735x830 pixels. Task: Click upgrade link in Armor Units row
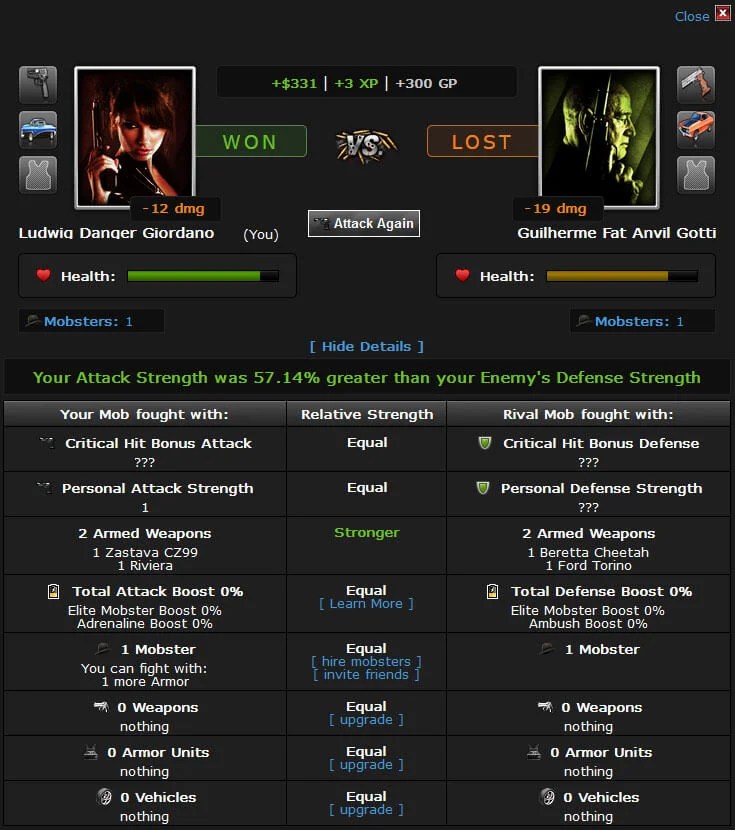(x=366, y=765)
